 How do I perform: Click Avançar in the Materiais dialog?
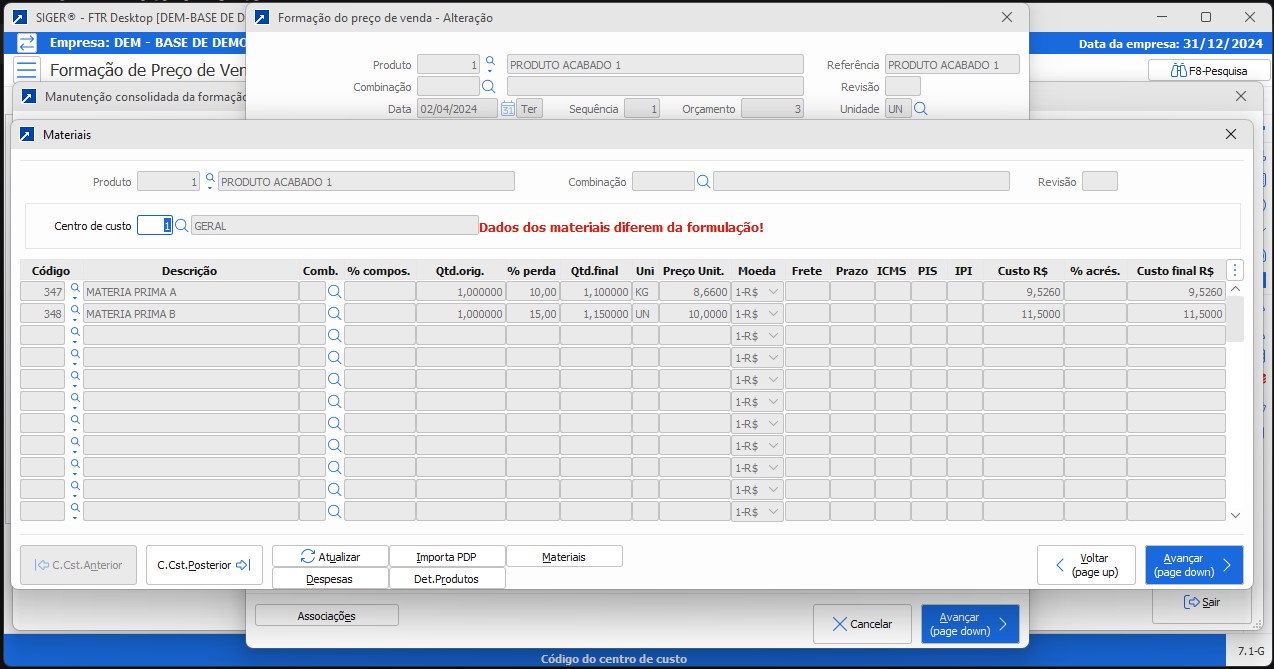[1194, 565]
